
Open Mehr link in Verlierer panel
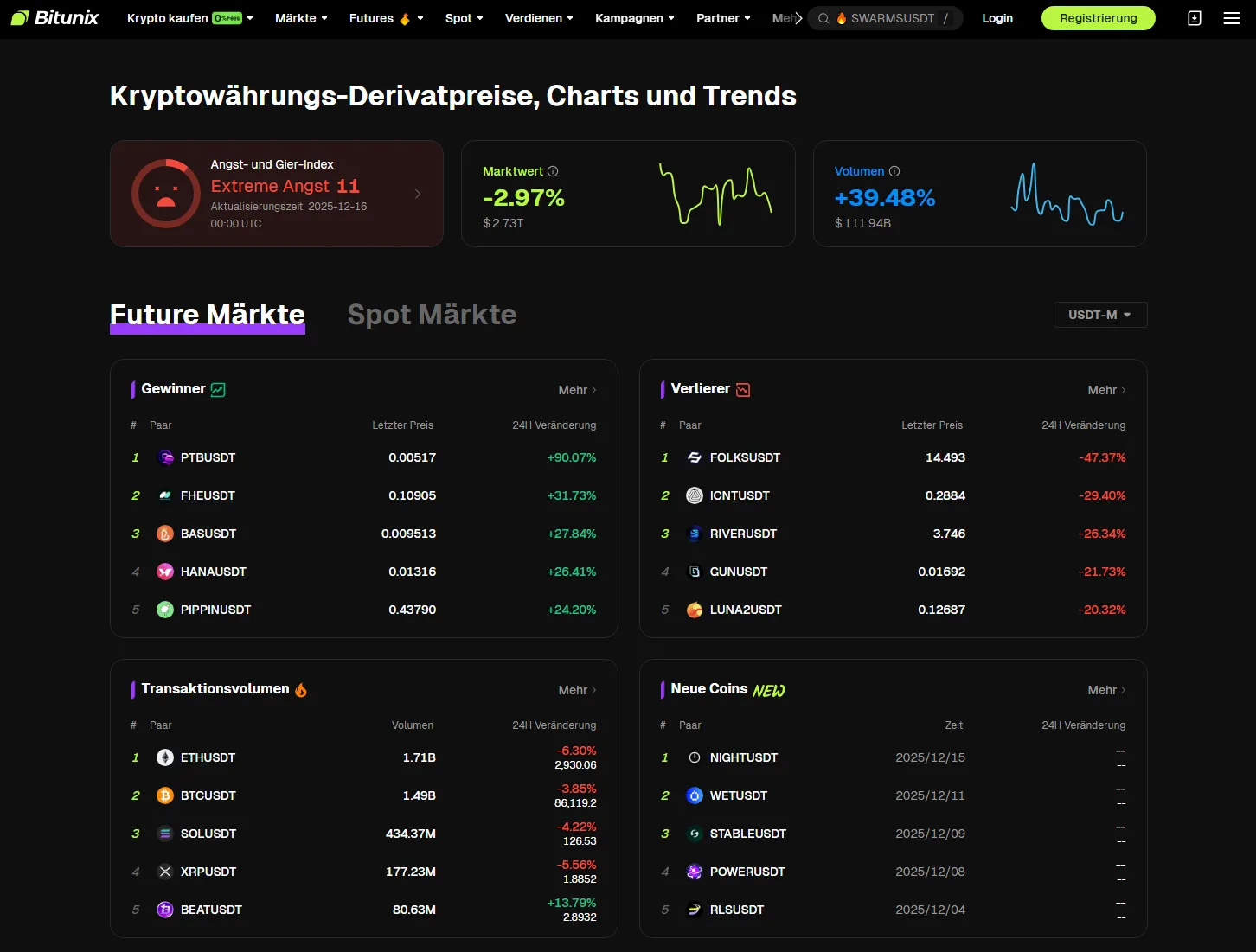coord(1107,390)
